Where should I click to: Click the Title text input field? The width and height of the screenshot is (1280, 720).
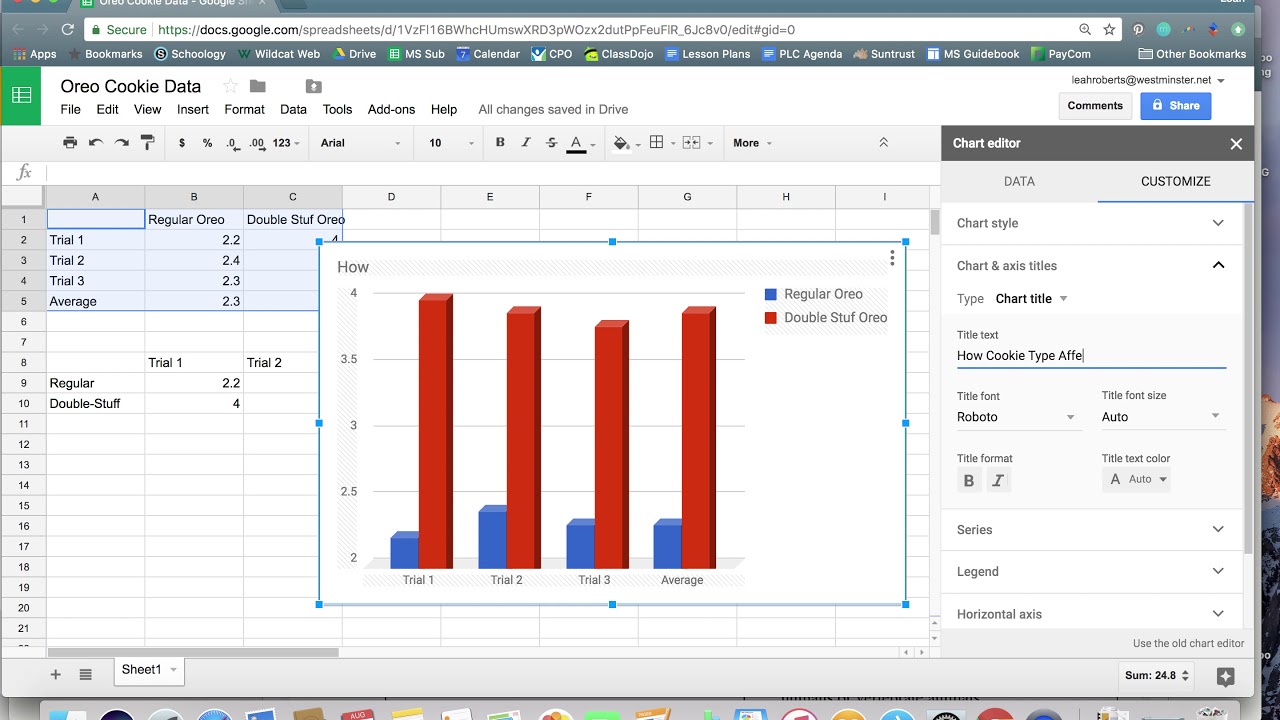pos(1091,356)
